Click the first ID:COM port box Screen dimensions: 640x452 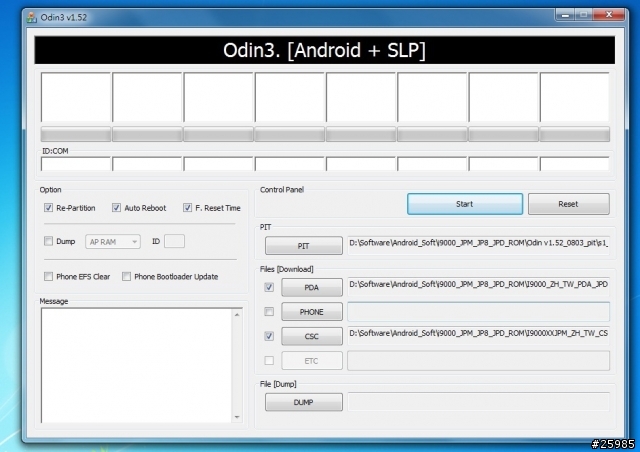[76, 164]
